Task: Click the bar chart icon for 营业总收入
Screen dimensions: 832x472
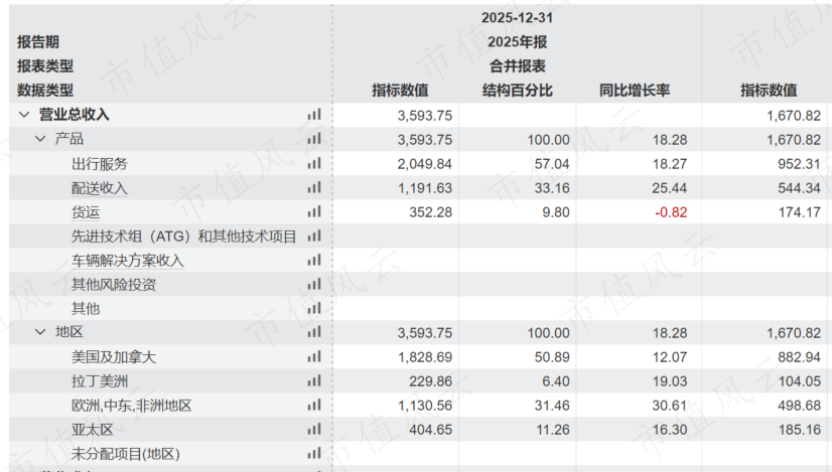Action: coord(315,115)
